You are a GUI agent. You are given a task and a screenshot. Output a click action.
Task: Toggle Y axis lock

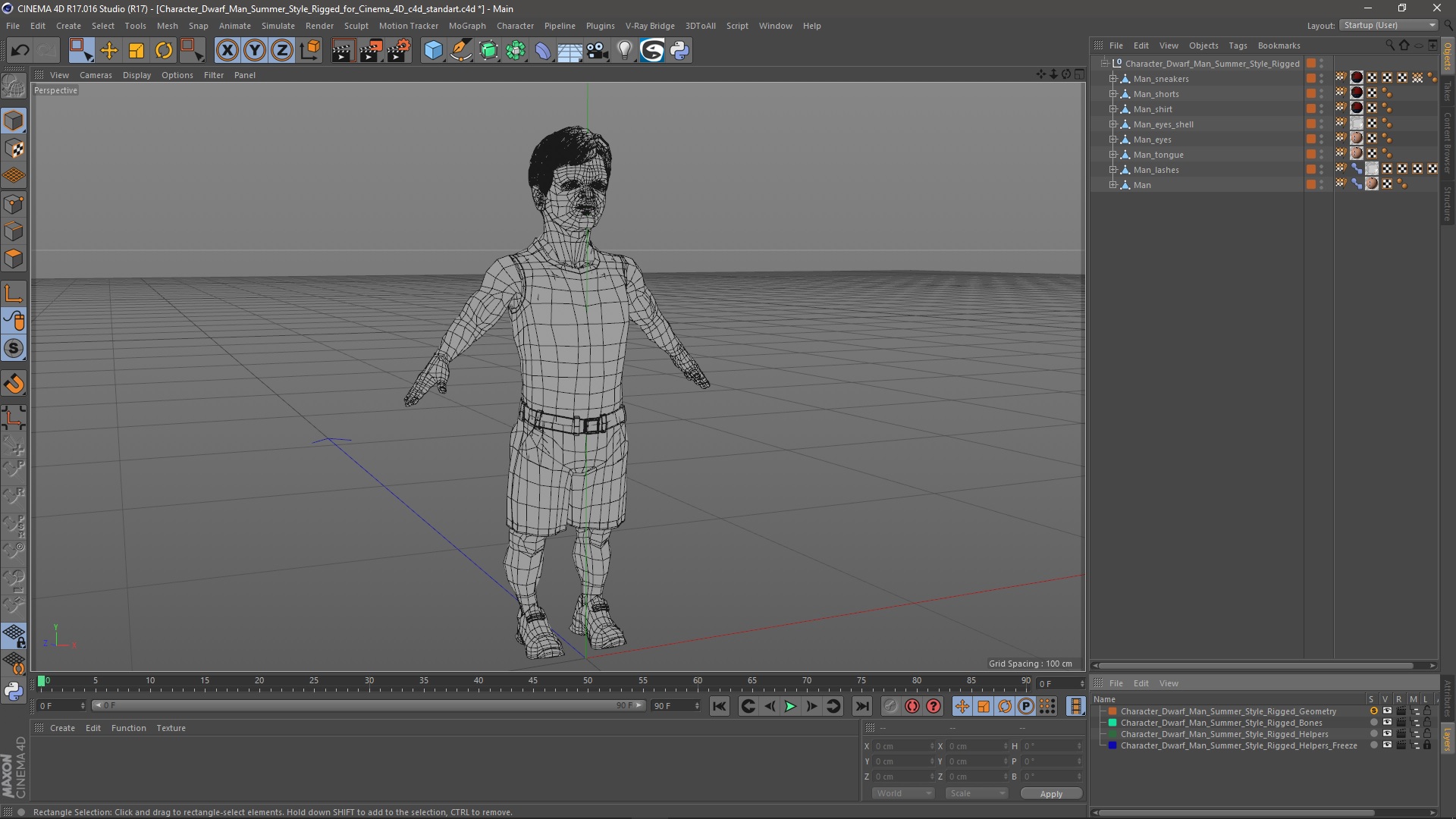(x=255, y=51)
